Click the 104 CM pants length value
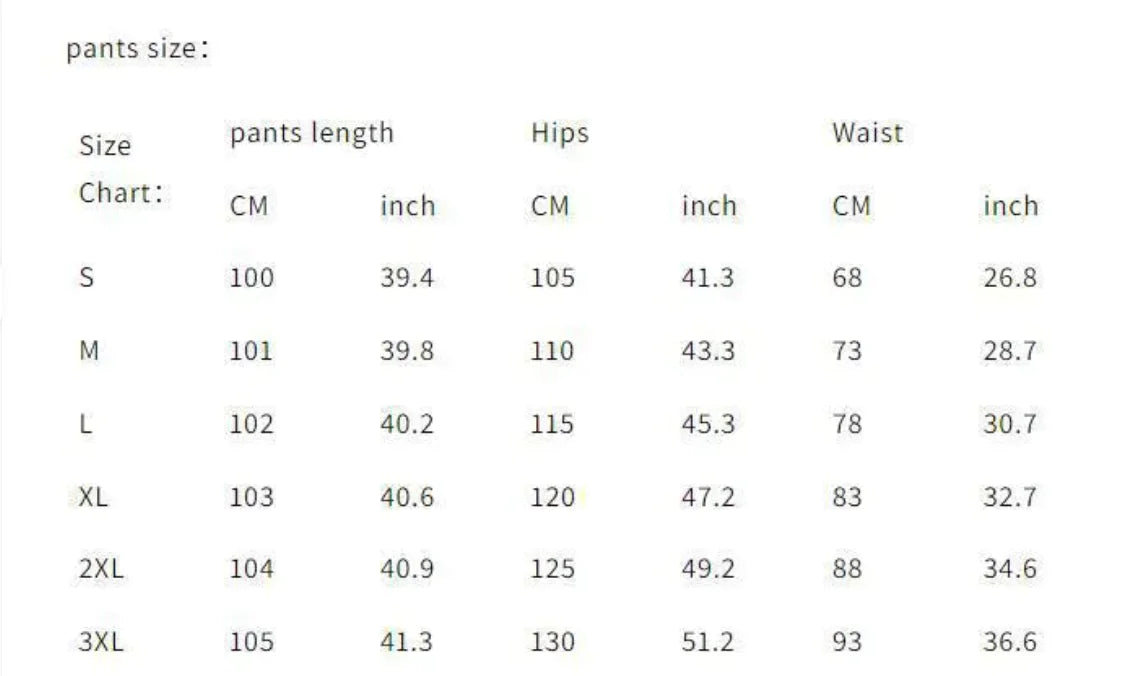Screen dimensions: 1128x676 [251, 569]
